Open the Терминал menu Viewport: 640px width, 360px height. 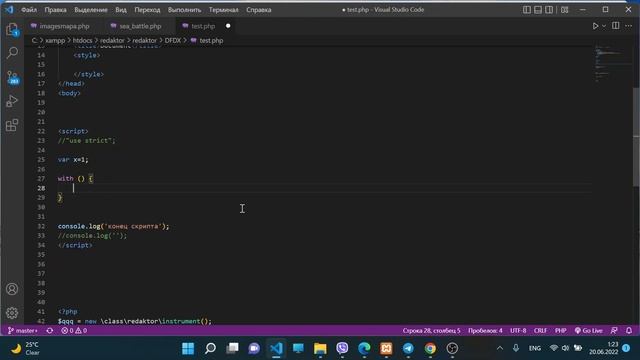tap(224, 9)
